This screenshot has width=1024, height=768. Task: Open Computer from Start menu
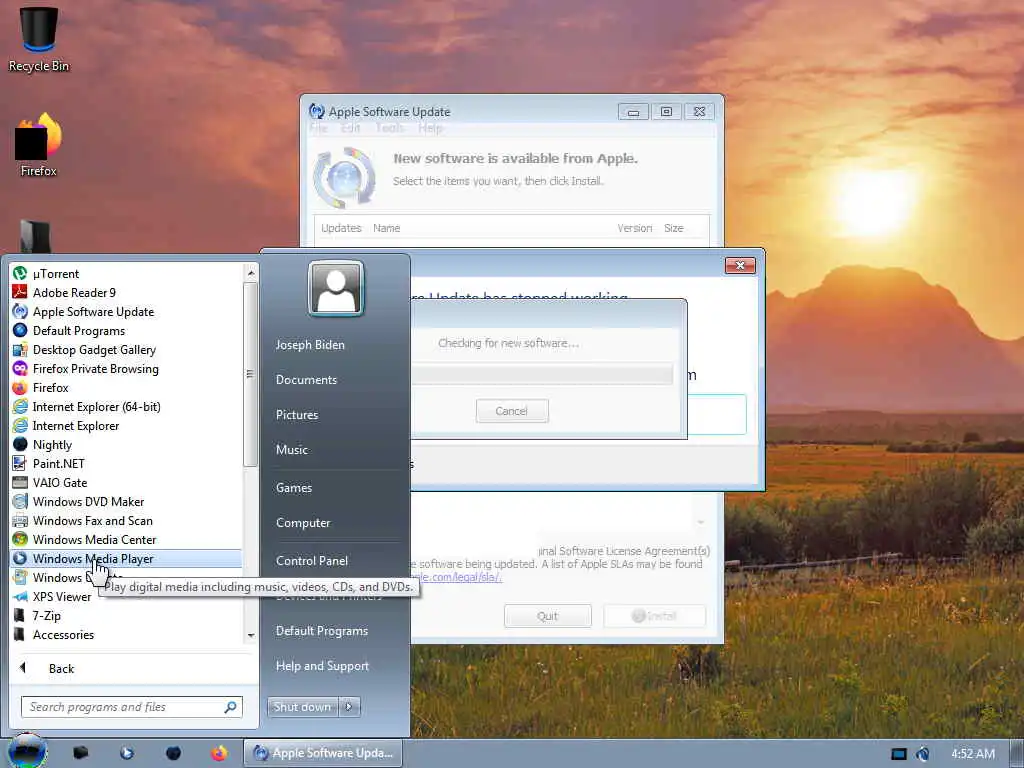pyautogui.click(x=303, y=522)
